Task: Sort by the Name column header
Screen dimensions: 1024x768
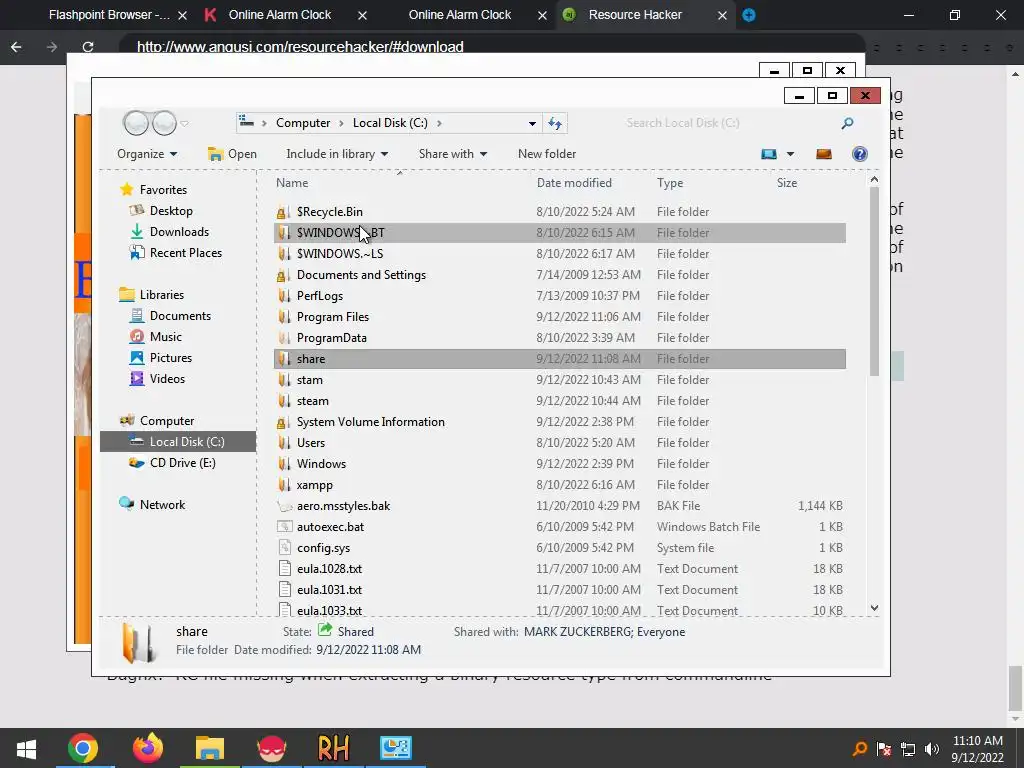Action: (292, 183)
